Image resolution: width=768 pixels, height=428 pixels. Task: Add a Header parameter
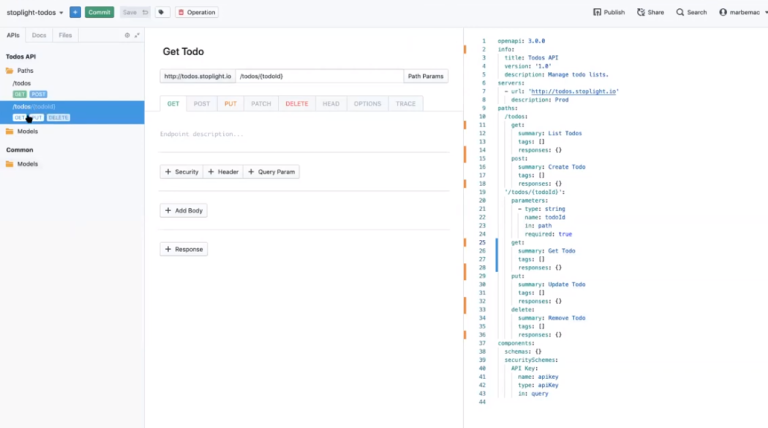pyautogui.click(x=223, y=172)
